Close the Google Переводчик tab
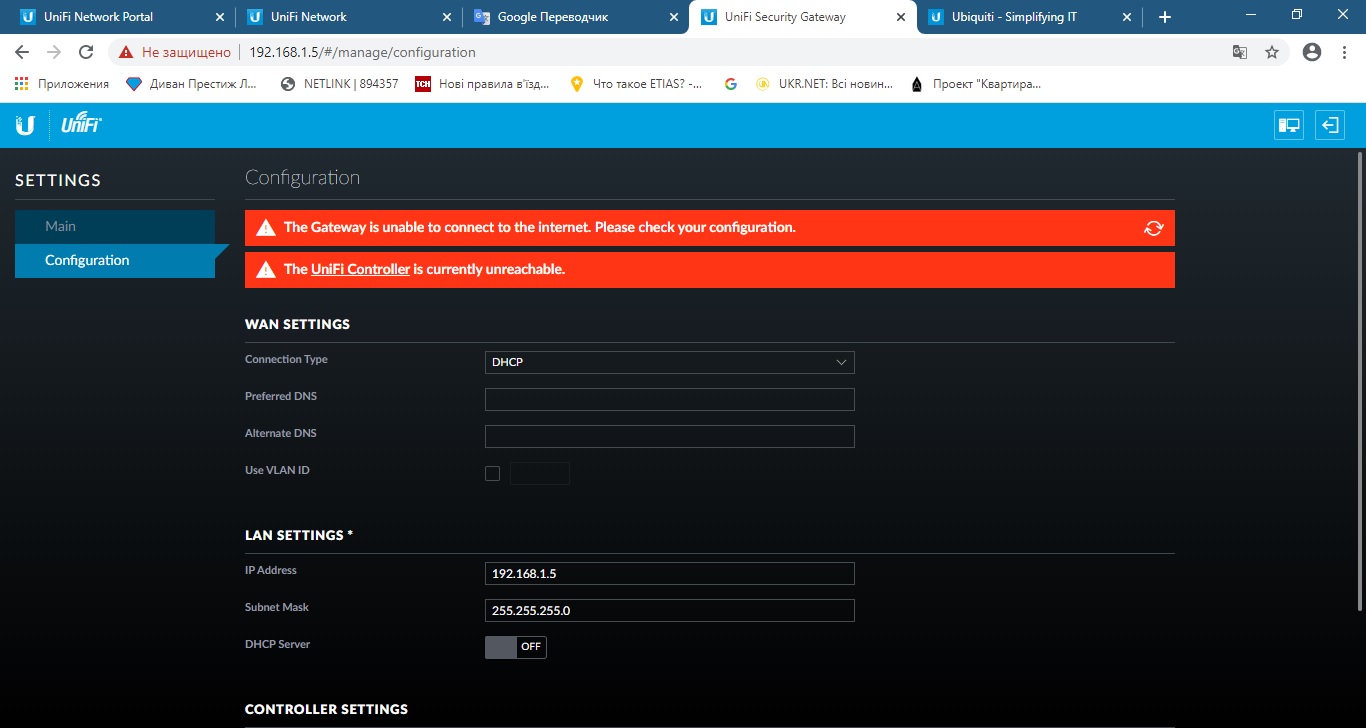This screenshot has width=1366, height=728. point(674,17)
